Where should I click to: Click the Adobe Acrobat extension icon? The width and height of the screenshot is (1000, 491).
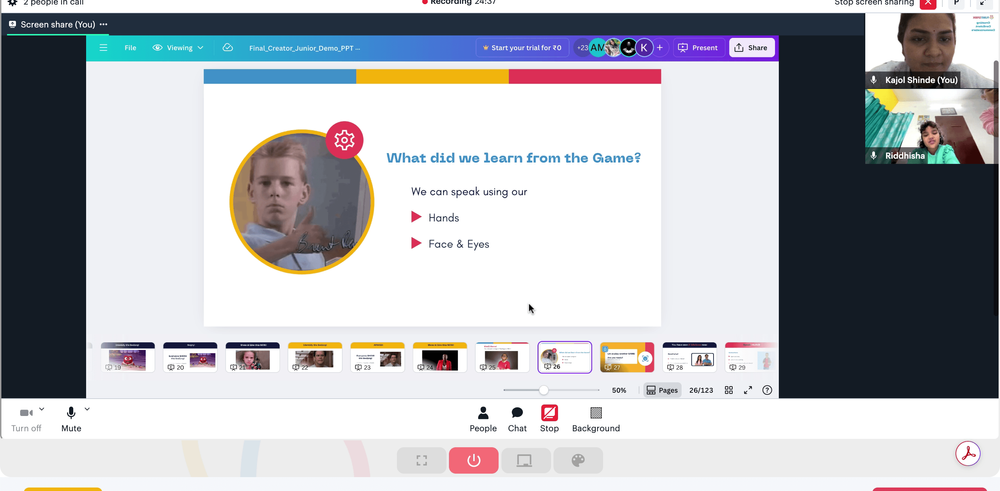pyautogui.click(x=967, y=454)
